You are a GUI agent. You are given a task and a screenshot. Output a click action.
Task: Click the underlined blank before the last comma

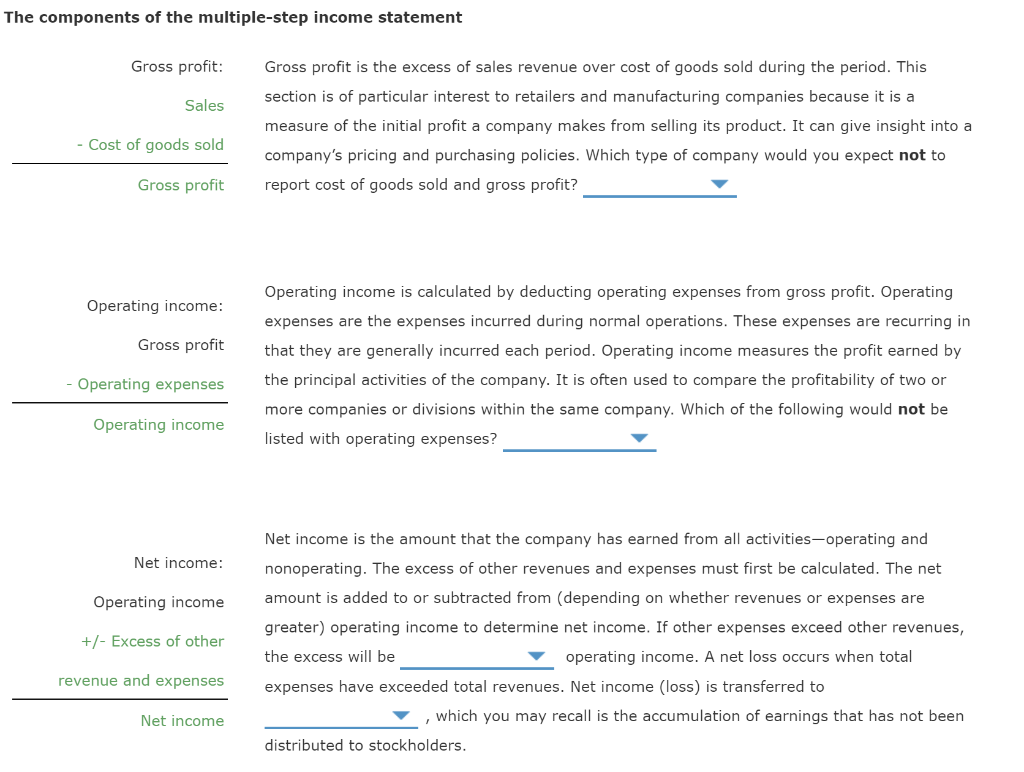click(x=340, y=716)
